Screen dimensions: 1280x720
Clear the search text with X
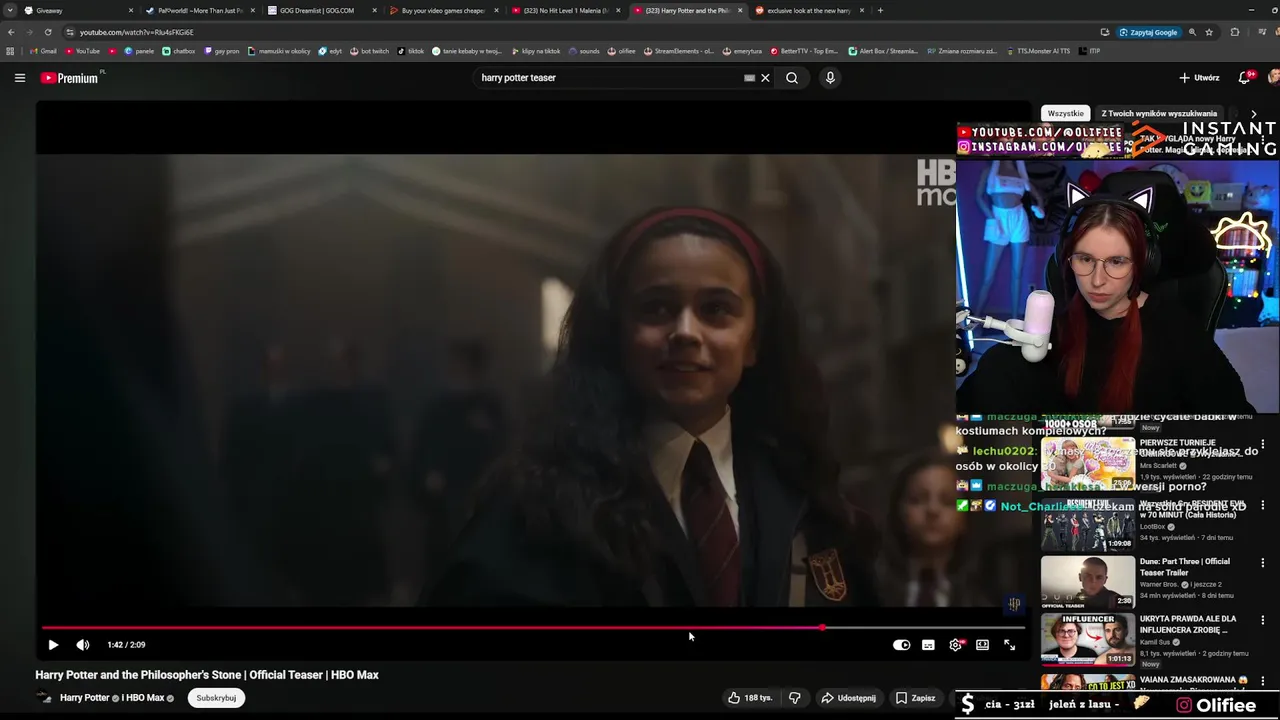click(x=765, y=78)
